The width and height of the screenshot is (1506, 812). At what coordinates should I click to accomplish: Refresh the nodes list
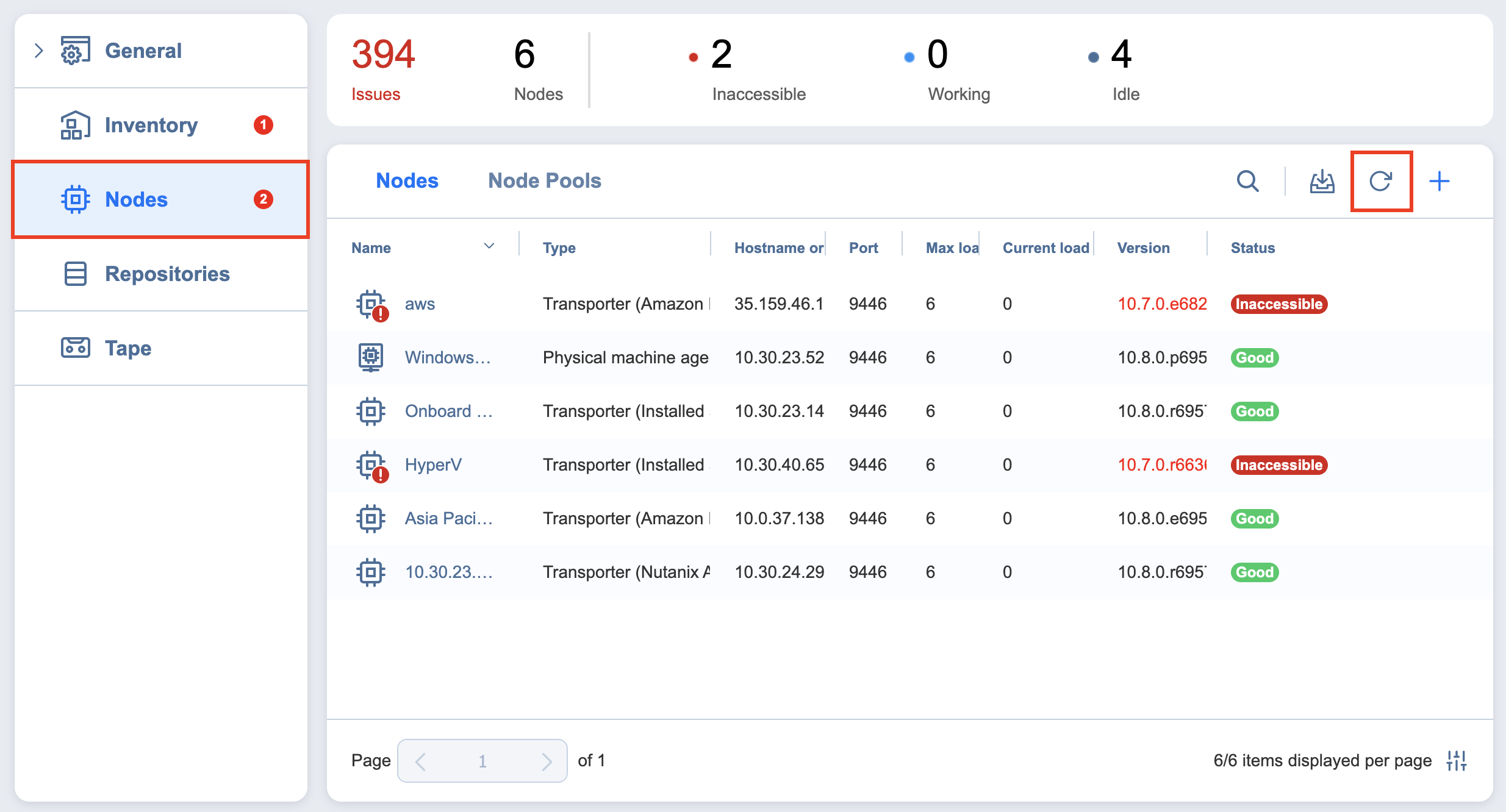pos(1381,181)
